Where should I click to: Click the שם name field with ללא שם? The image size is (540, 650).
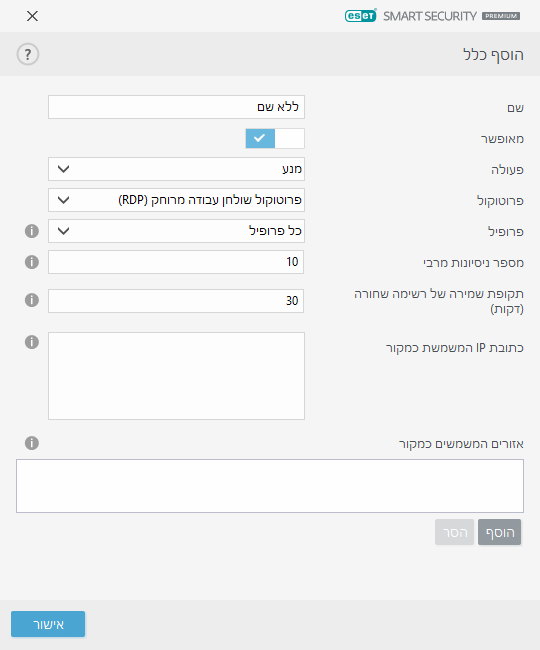[177, 107]
